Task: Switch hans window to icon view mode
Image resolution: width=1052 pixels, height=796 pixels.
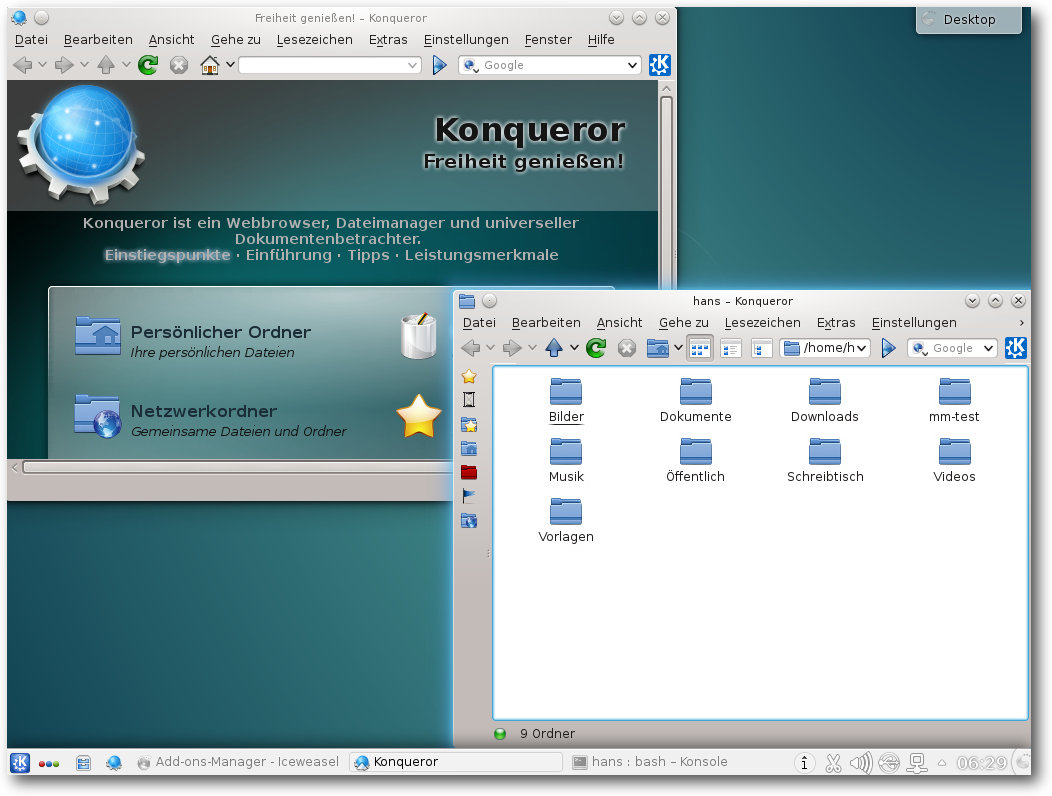Action: [700, 348]
